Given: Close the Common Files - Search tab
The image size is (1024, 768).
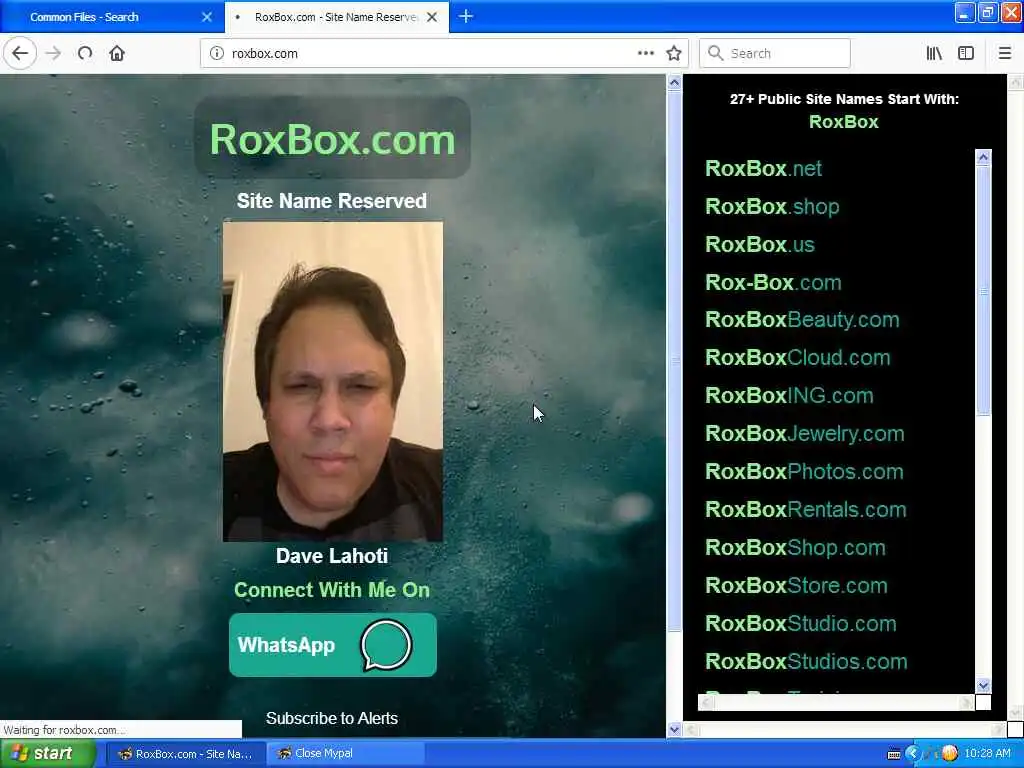Looking at the screenshot, I should point(207,17).
